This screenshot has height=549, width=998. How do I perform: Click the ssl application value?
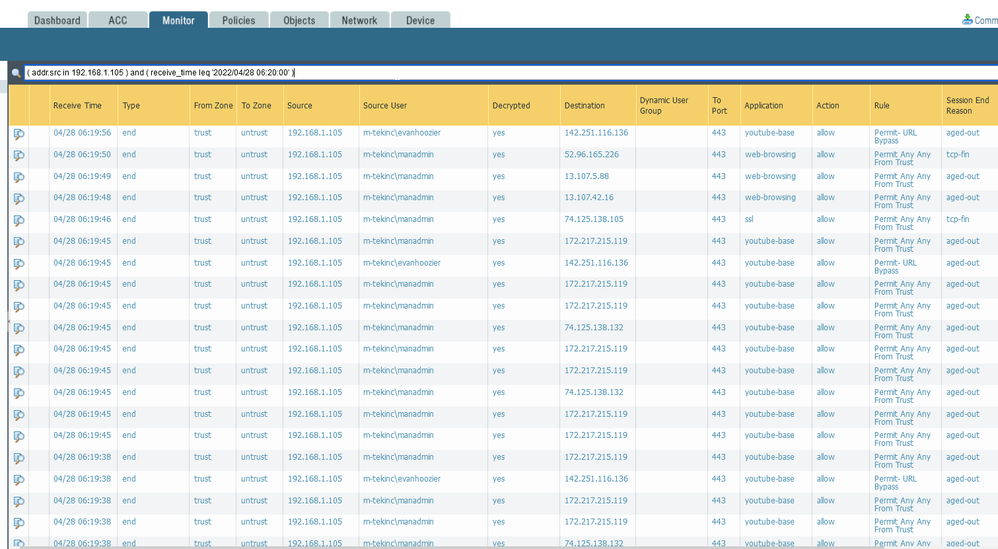750,220
